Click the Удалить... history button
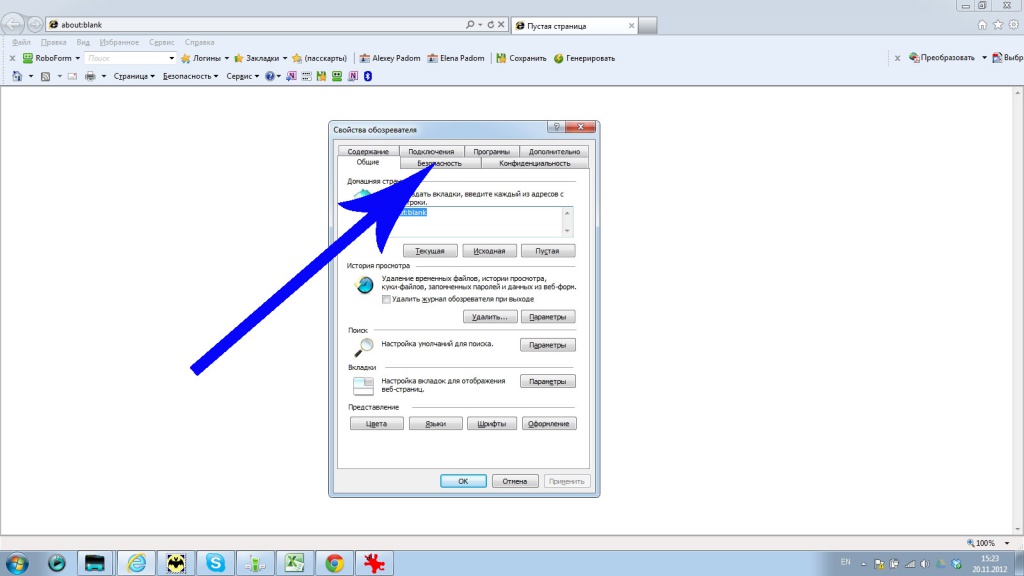This screenshot has width=1024, height=576. pyautogui.click(x=490, y=317)
